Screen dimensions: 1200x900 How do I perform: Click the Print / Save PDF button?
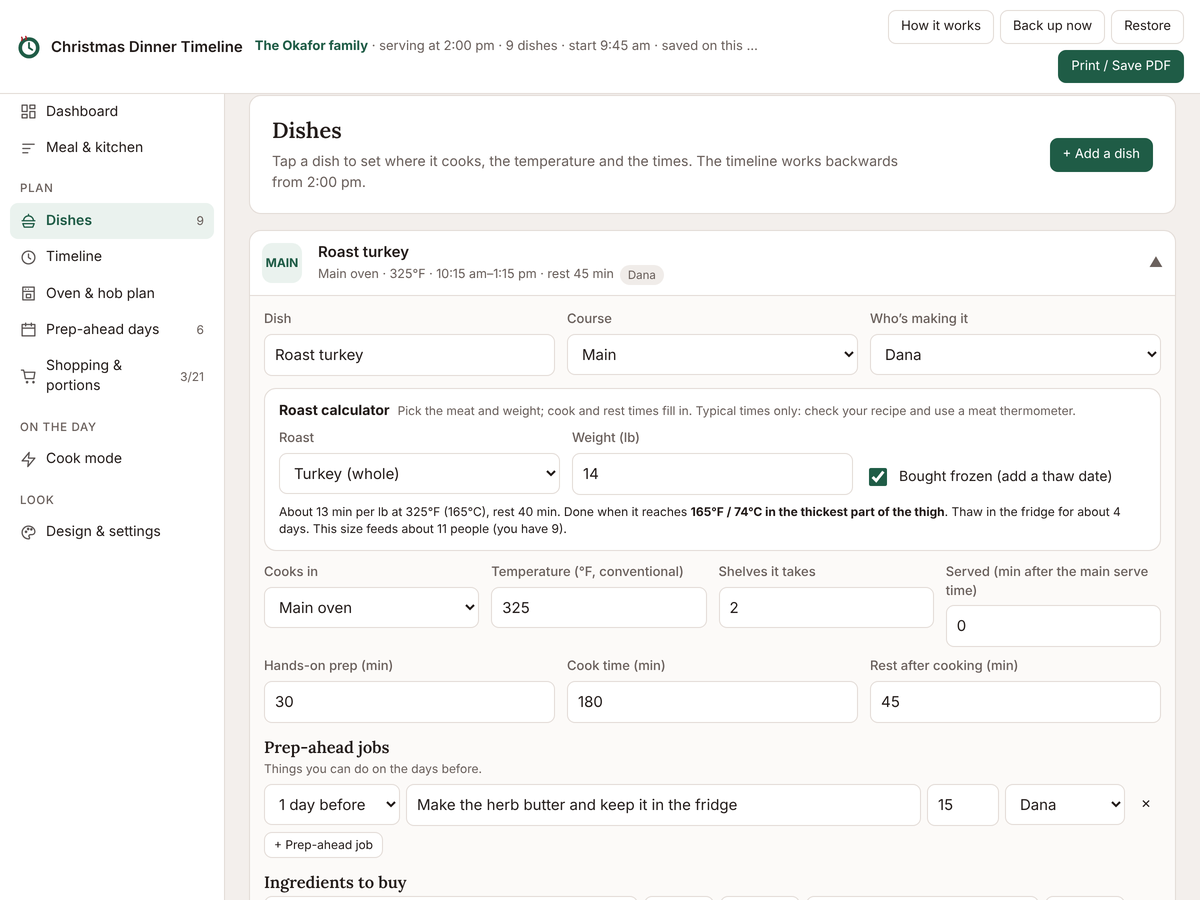click(1121, 66)
